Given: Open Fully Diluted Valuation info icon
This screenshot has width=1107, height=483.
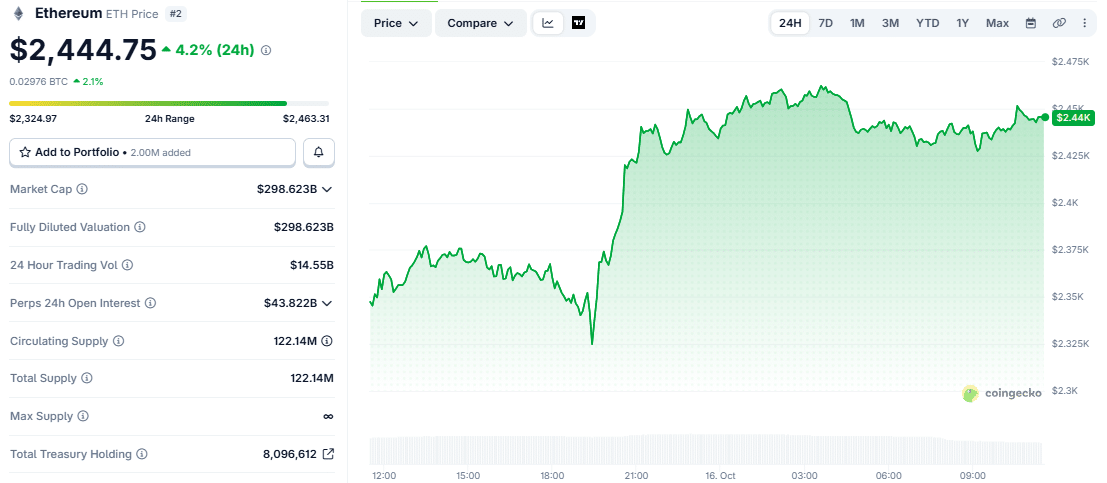Looking at the screenshot, I should 140,227.
